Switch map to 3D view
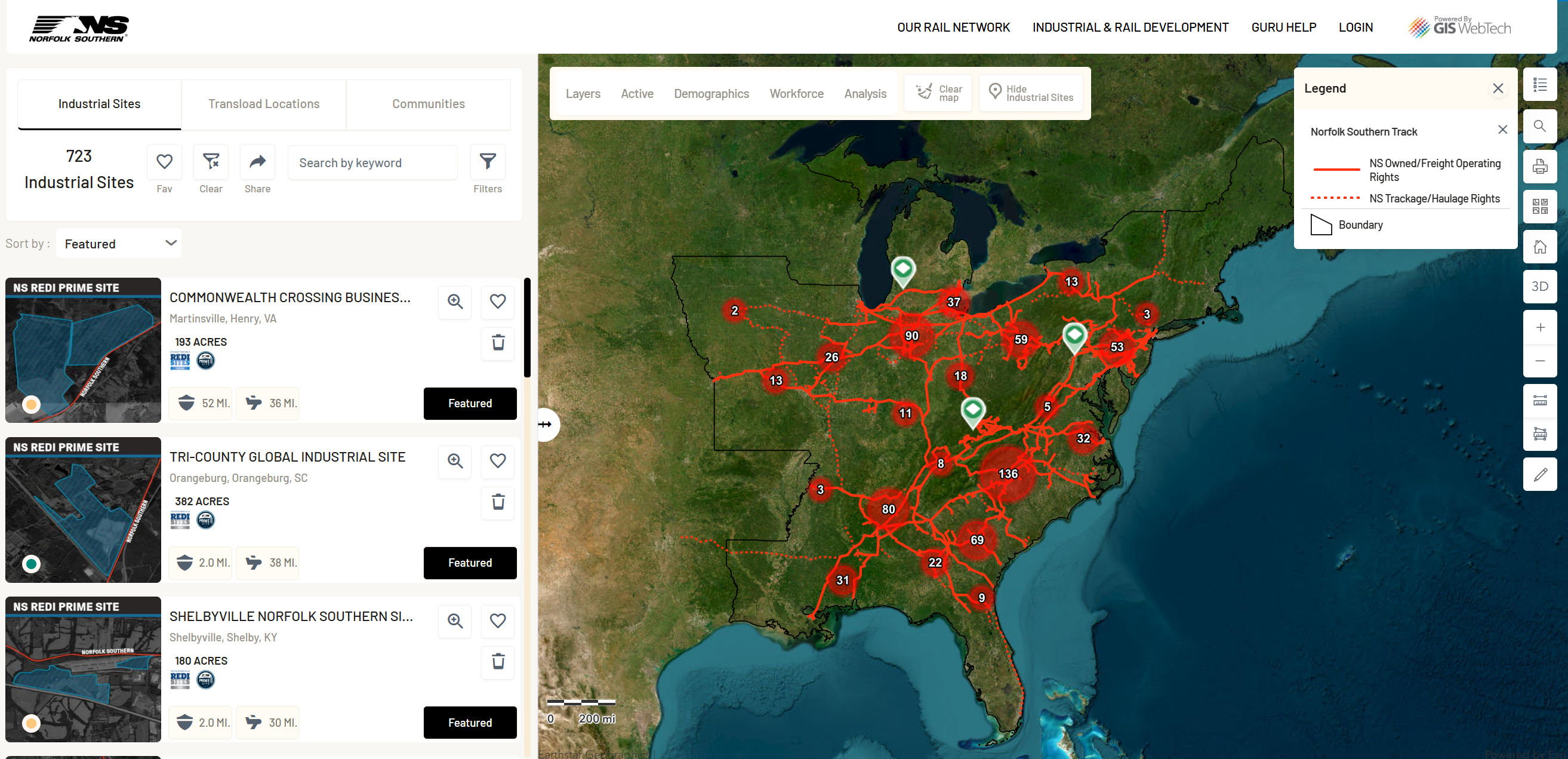1568x759 pixels. (x=1539, y=286)
